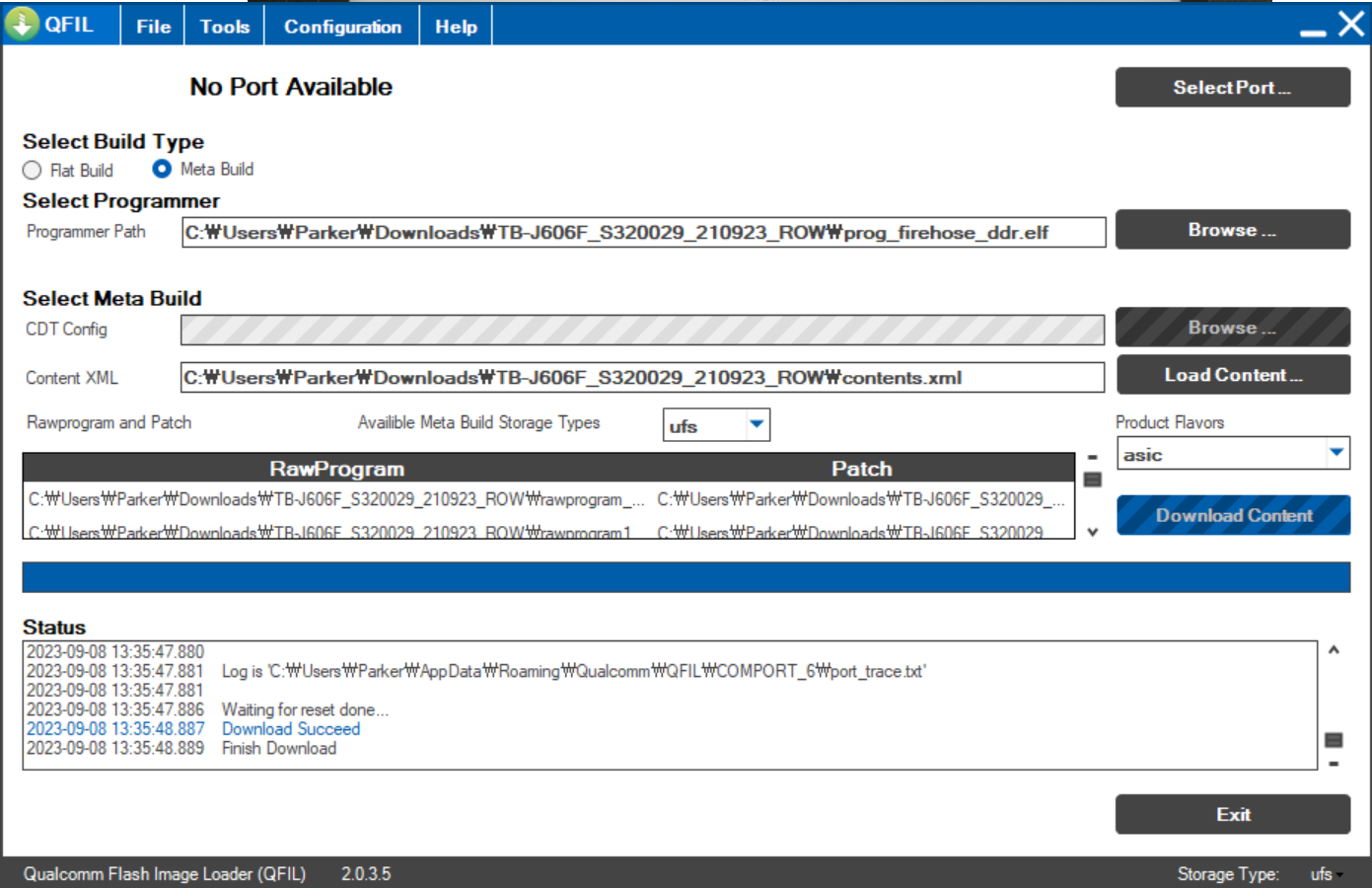1372x888 pixels.
Task: Select the Meta Build radio button
Action: click(162, 169)
